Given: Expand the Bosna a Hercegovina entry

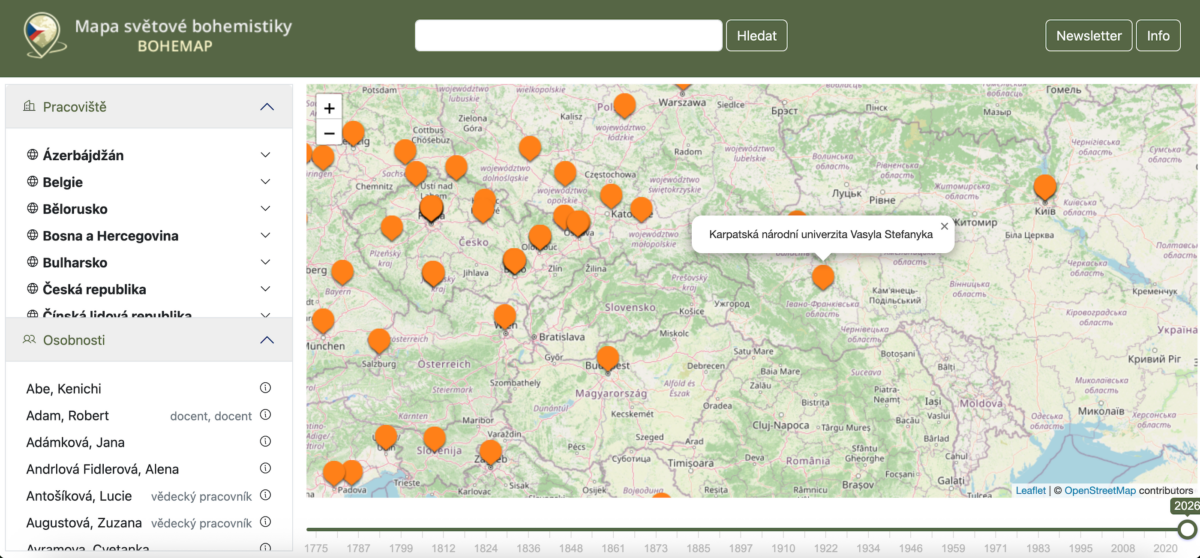Looking at the screenshot, I should coord(265,236).
